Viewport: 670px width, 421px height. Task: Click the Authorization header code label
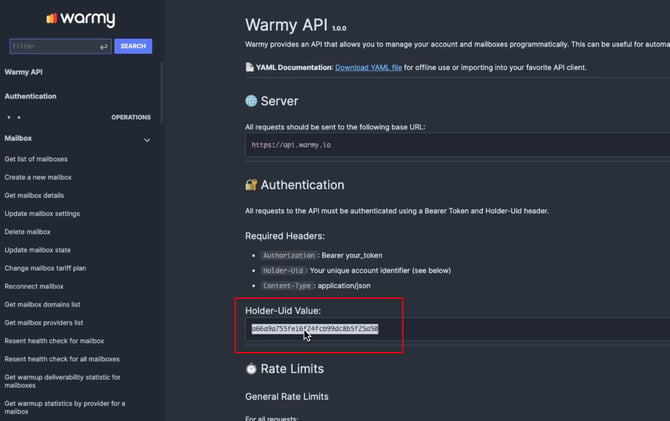[289, 255]
